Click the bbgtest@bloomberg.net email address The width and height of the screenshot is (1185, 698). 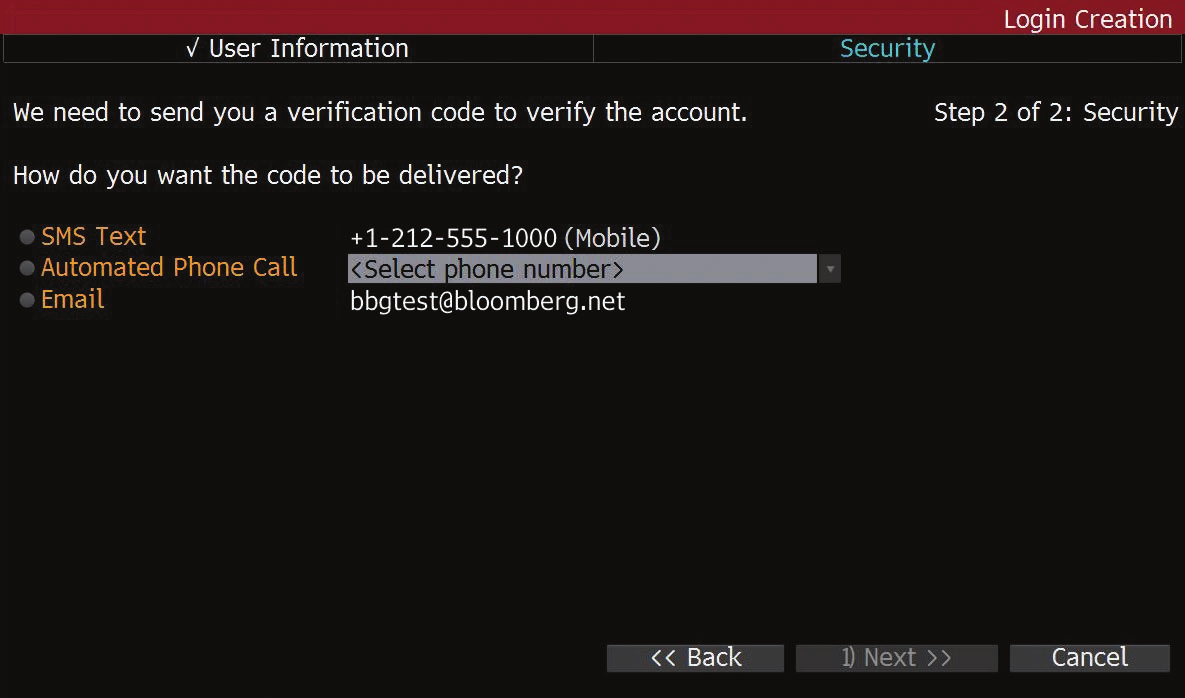tap(487, 301)
